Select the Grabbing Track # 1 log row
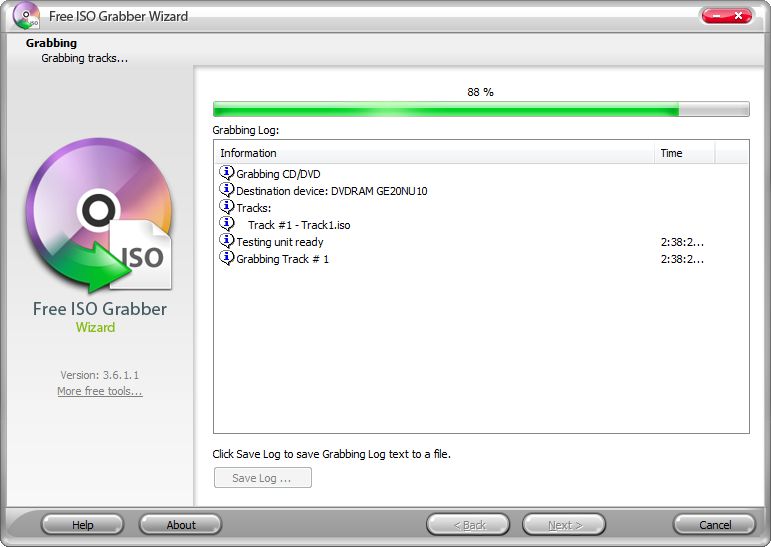Image resolution: width=771 pixels, height=547 pixels. tap(481, 259)
